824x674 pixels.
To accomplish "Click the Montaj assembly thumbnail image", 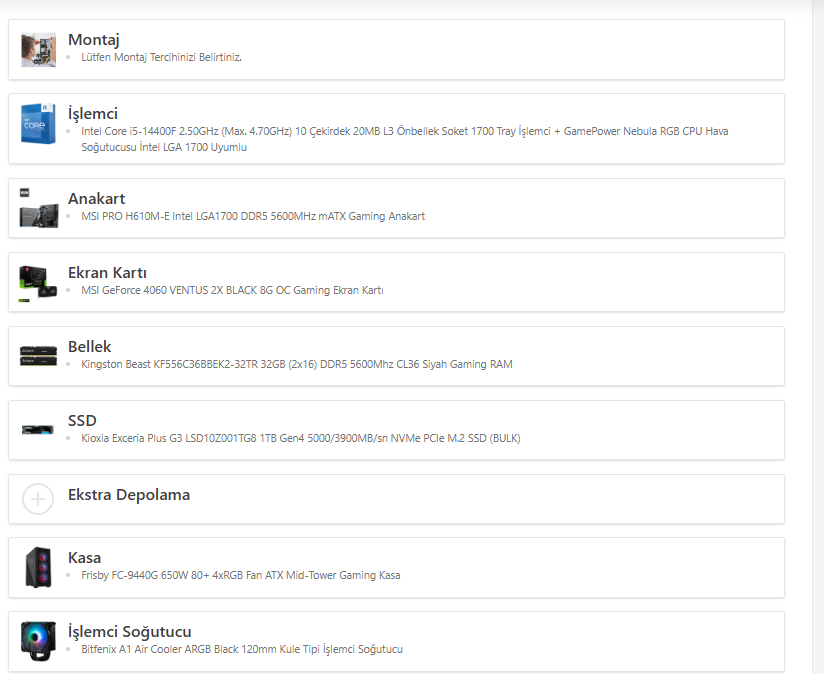I will [38, 49].
